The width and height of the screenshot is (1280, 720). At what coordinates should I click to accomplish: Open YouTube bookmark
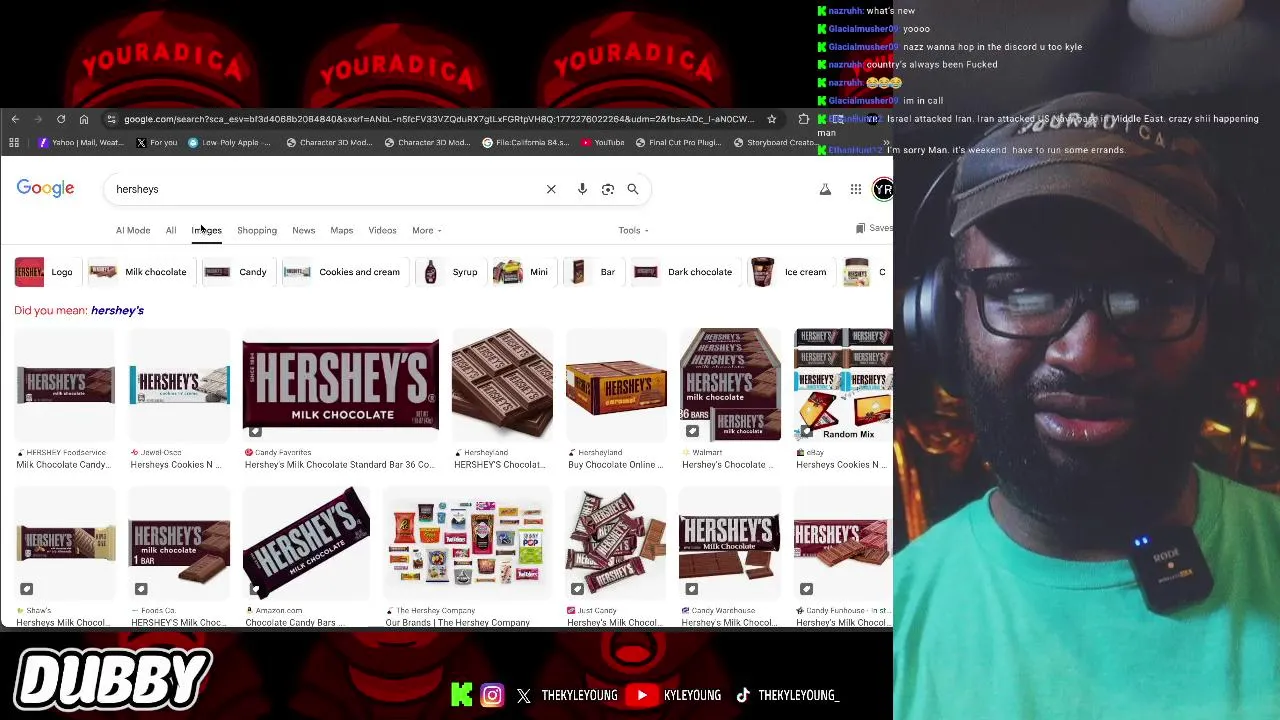click(x=602, y=143)
